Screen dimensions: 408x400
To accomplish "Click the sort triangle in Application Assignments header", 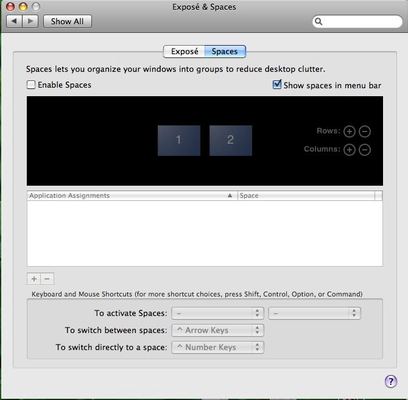I will (230, 196).
